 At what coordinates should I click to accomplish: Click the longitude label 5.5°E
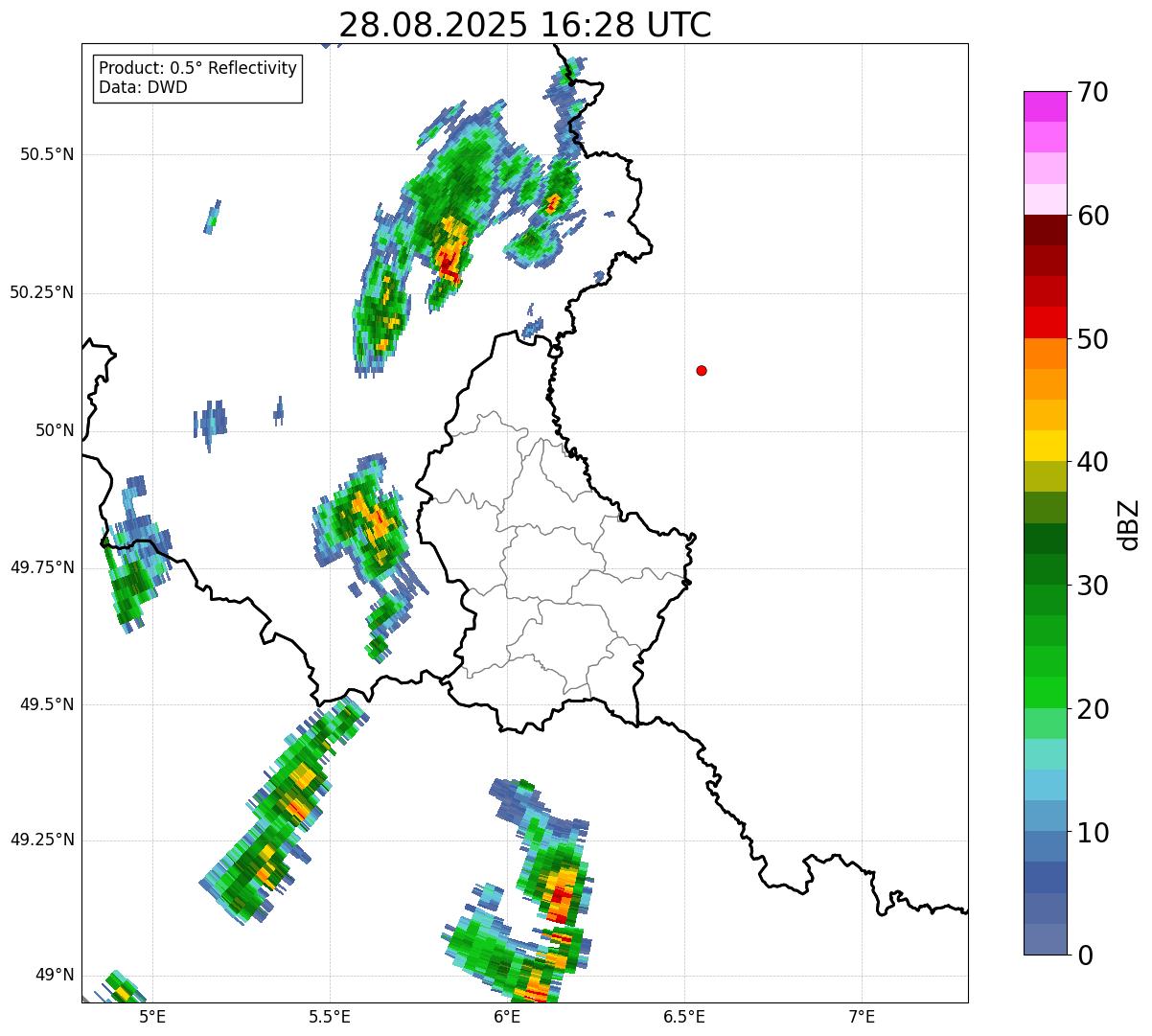pos(331,1016)
